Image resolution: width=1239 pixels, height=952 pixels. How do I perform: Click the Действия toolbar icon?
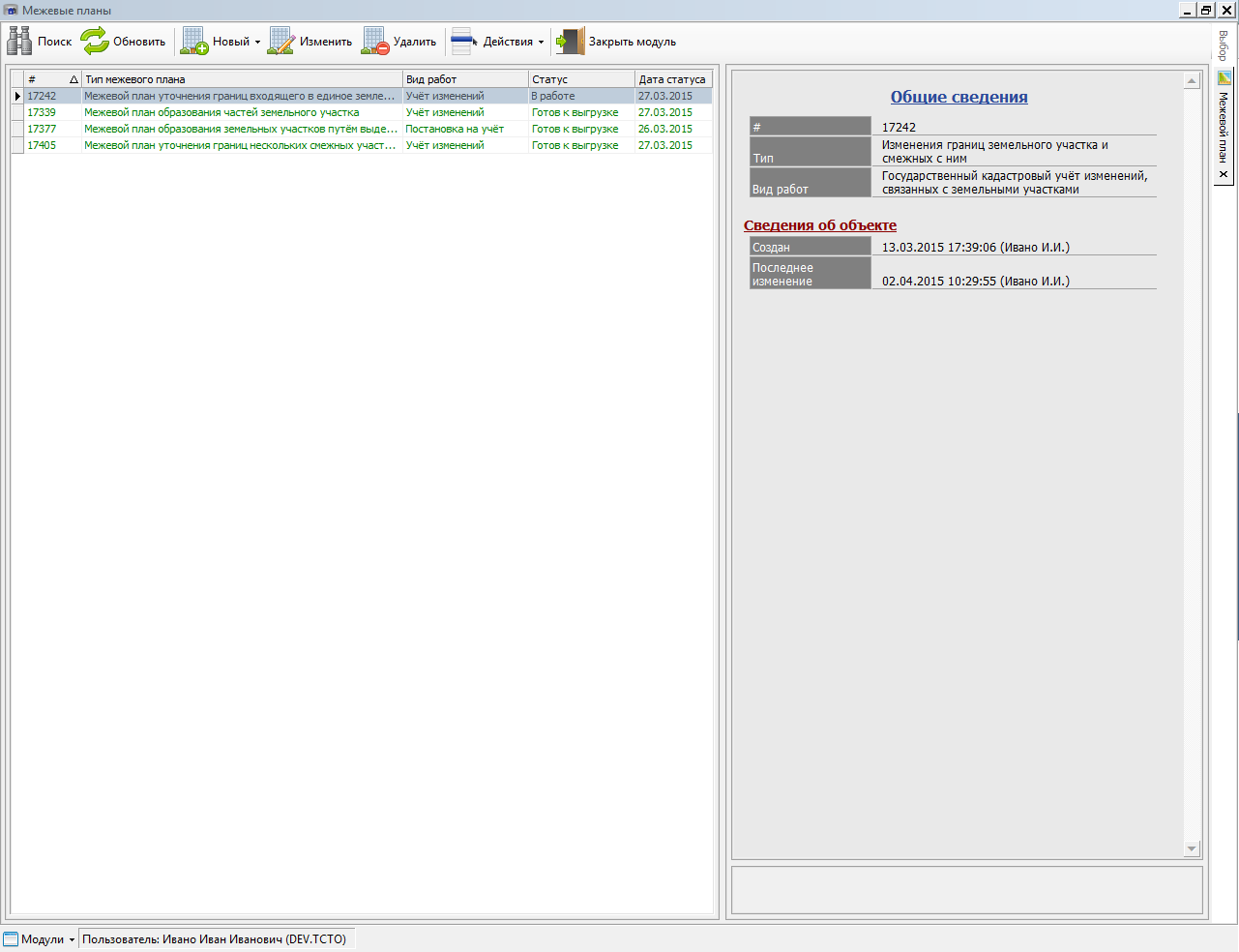tap(464, 42)
